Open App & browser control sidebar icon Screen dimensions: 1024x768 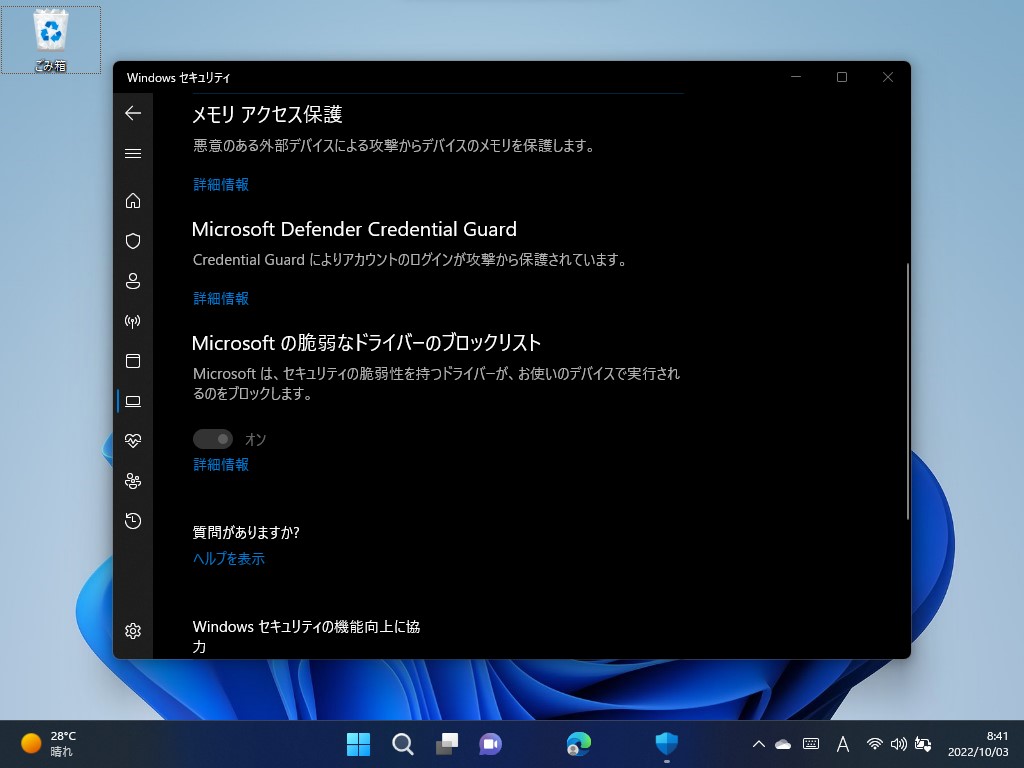coord(133,361)
